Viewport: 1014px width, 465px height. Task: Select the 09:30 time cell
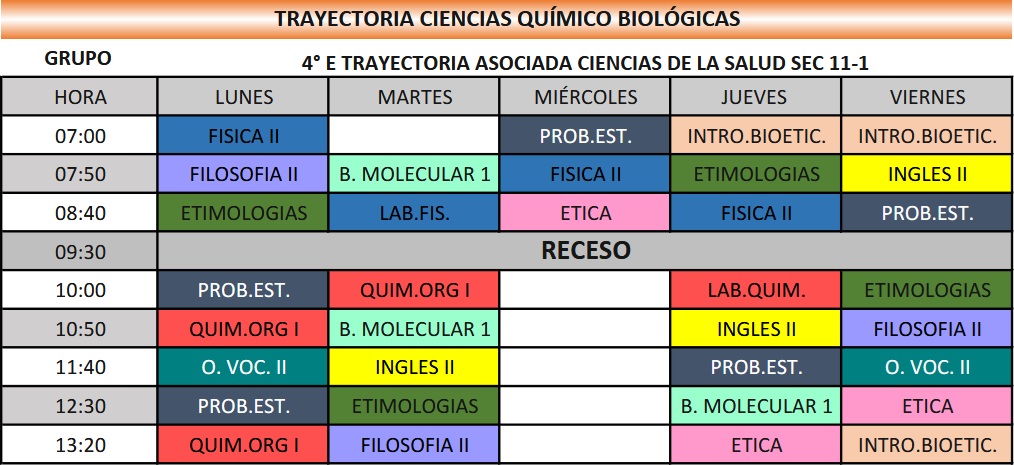(x=80, y=252)
